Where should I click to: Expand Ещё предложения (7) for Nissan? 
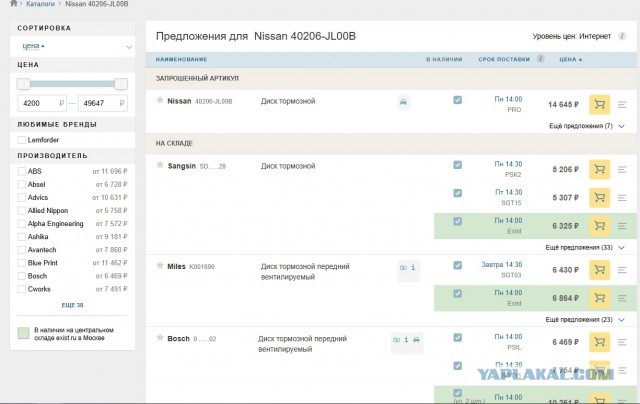coord(587,126)
